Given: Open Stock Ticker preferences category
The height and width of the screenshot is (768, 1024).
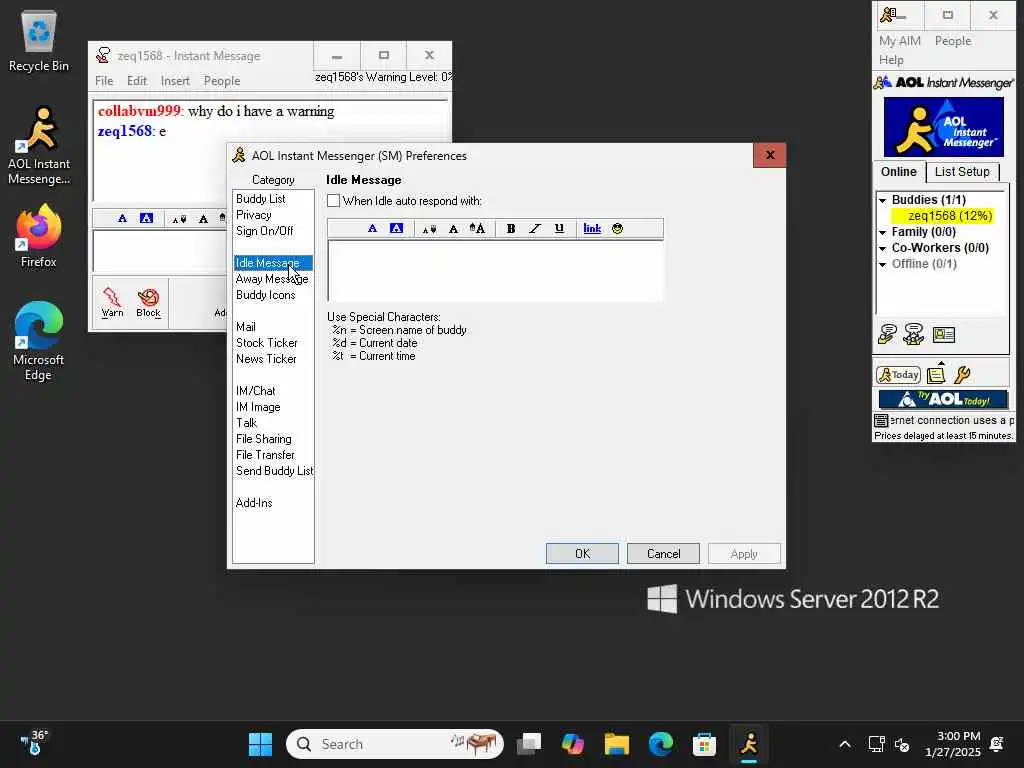Looking at the screenshot, I should [266, 343].
